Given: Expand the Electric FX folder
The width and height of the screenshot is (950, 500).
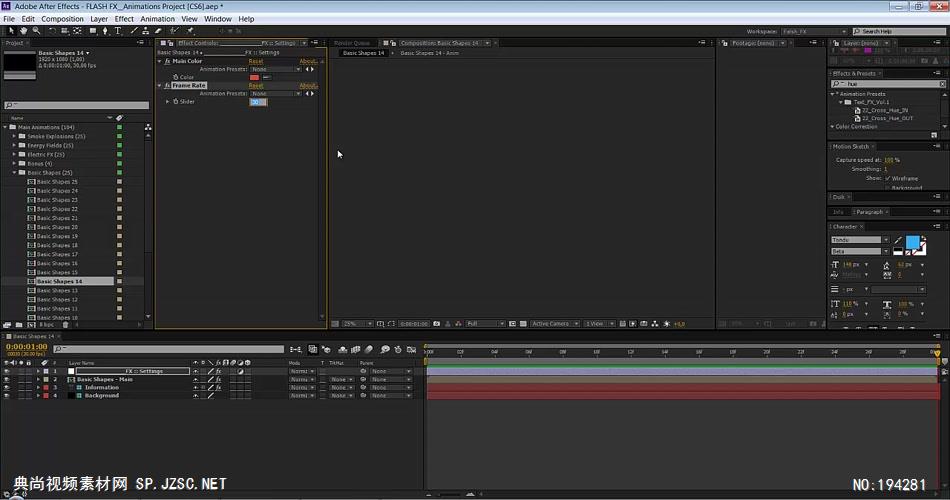Looking at the screenshot, I should click(x=15, y=155).
